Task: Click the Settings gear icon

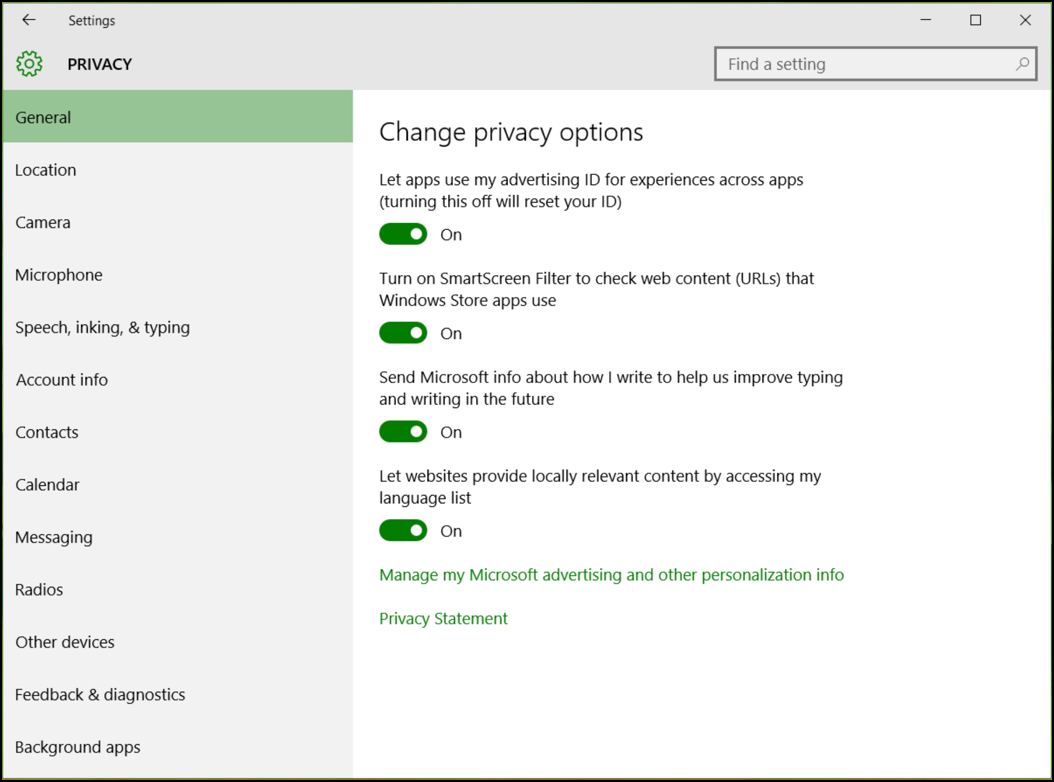Action: point(28,63)
